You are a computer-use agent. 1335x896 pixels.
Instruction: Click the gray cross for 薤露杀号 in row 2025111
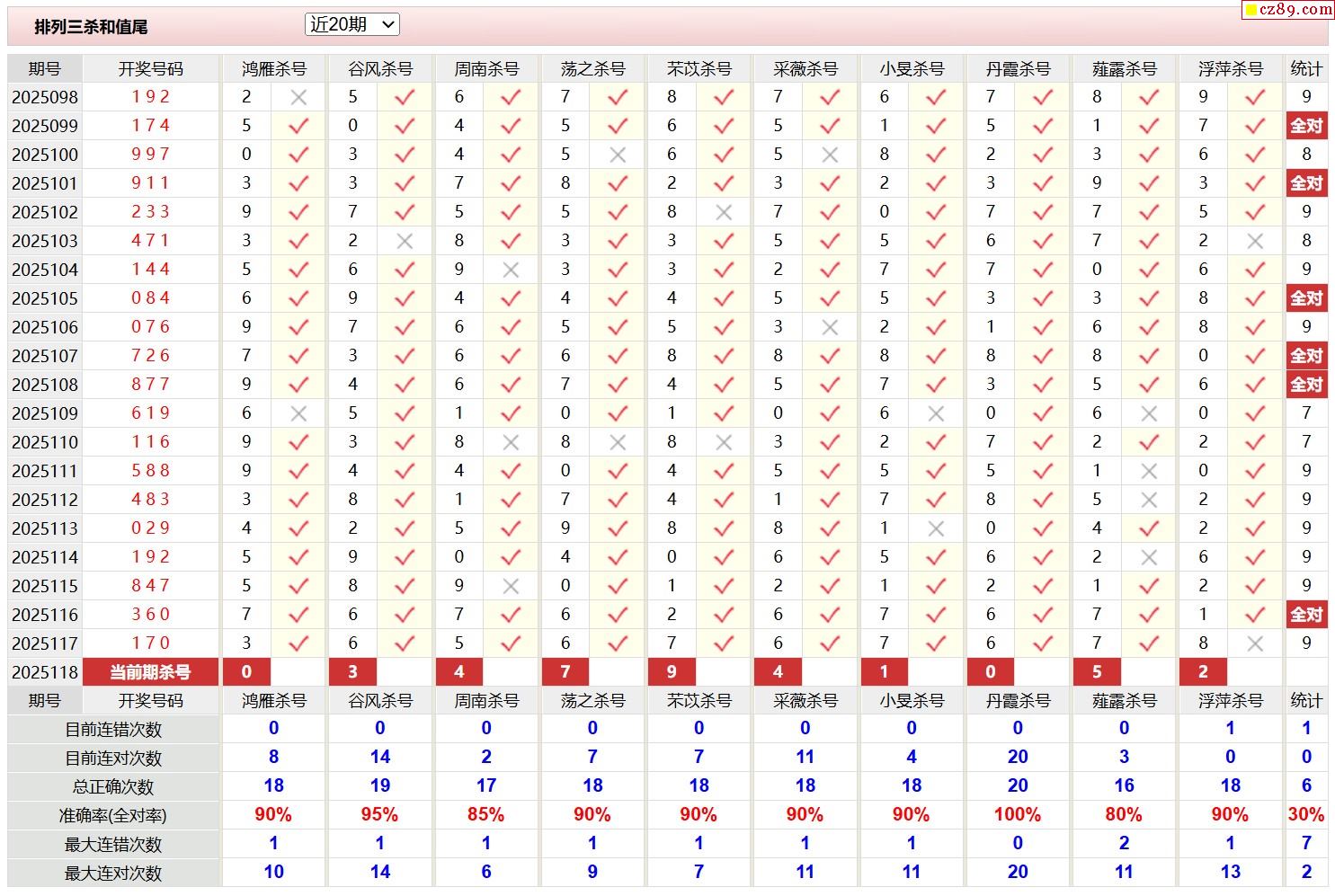pyautogui.click(x=1149, y=471)
